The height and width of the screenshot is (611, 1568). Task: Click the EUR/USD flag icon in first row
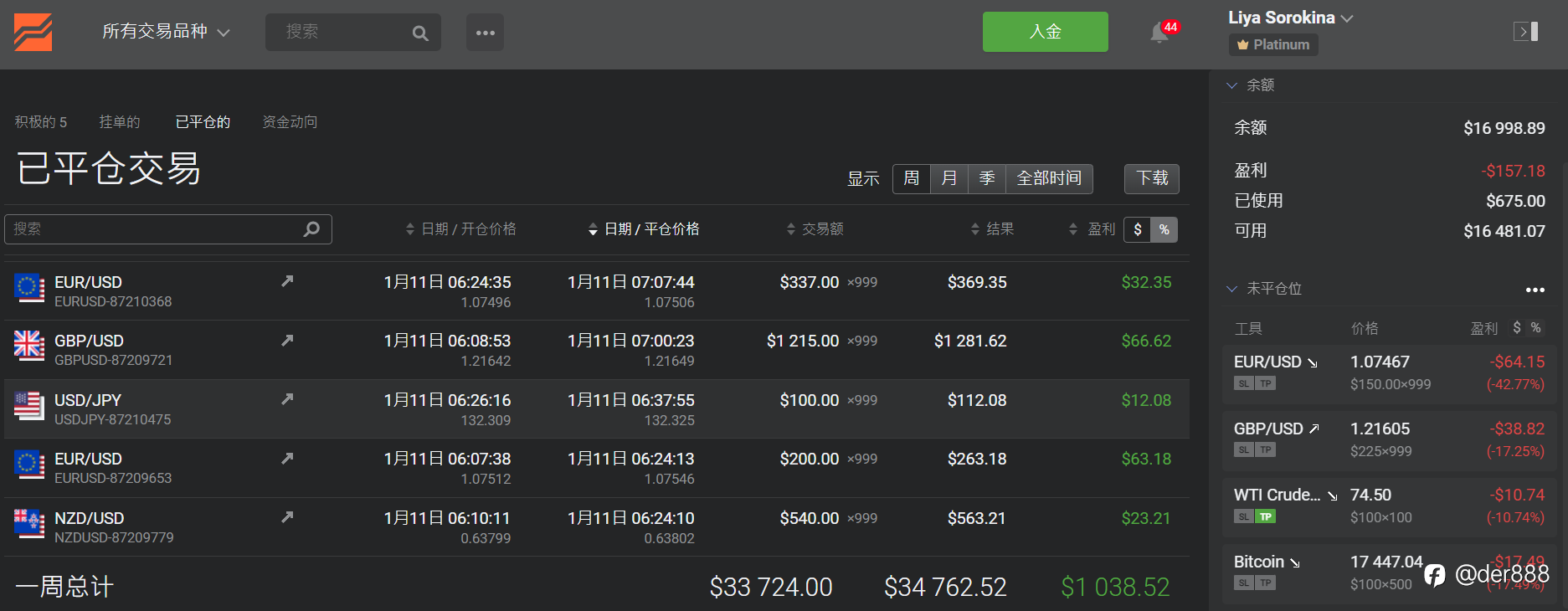(29, 288)
